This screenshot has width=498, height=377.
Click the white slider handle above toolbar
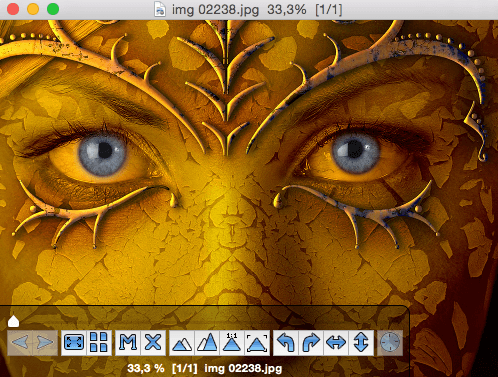[x=13, y=321]
